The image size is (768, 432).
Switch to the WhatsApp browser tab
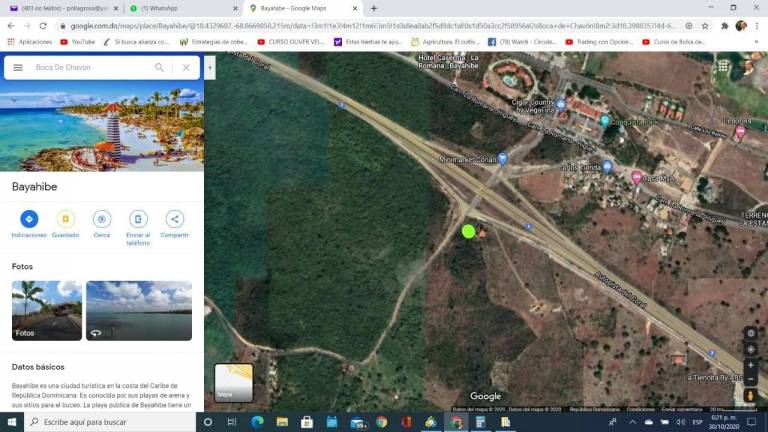[x=180, y=8]
